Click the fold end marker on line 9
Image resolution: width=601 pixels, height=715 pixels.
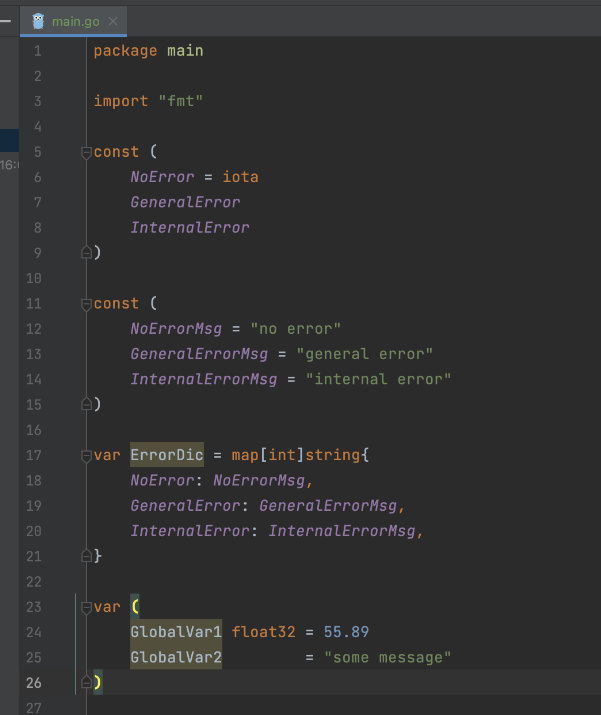tap(86, 253)
